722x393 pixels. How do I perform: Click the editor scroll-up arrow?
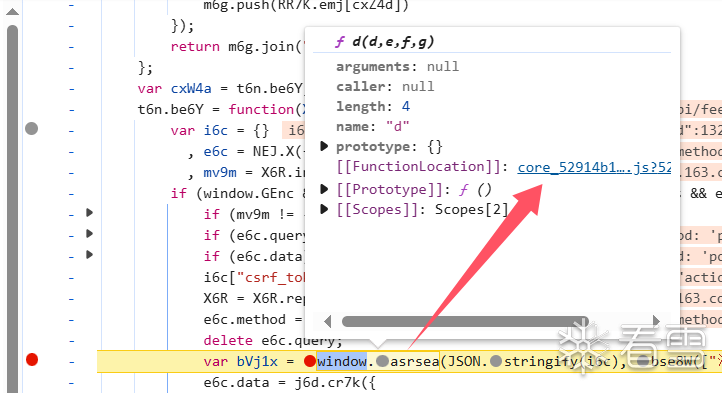pyautogui.click(x=12, y=12)
